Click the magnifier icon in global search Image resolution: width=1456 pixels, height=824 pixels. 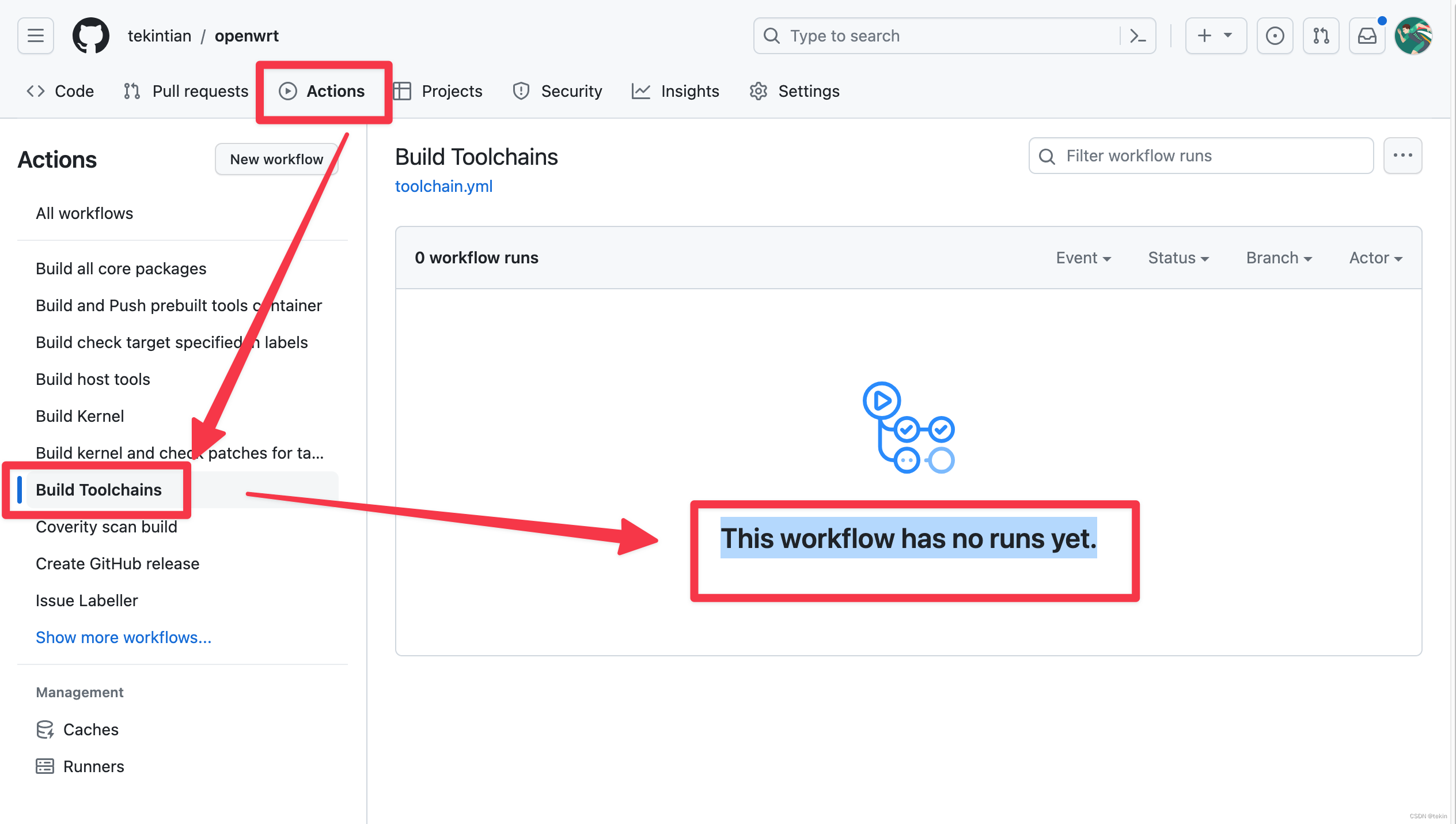[x=772, y=36]
